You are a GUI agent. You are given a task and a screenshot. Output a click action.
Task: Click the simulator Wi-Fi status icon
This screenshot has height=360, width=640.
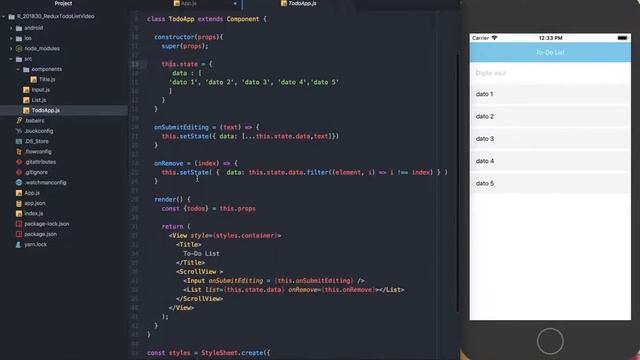[x=494, y=38]
